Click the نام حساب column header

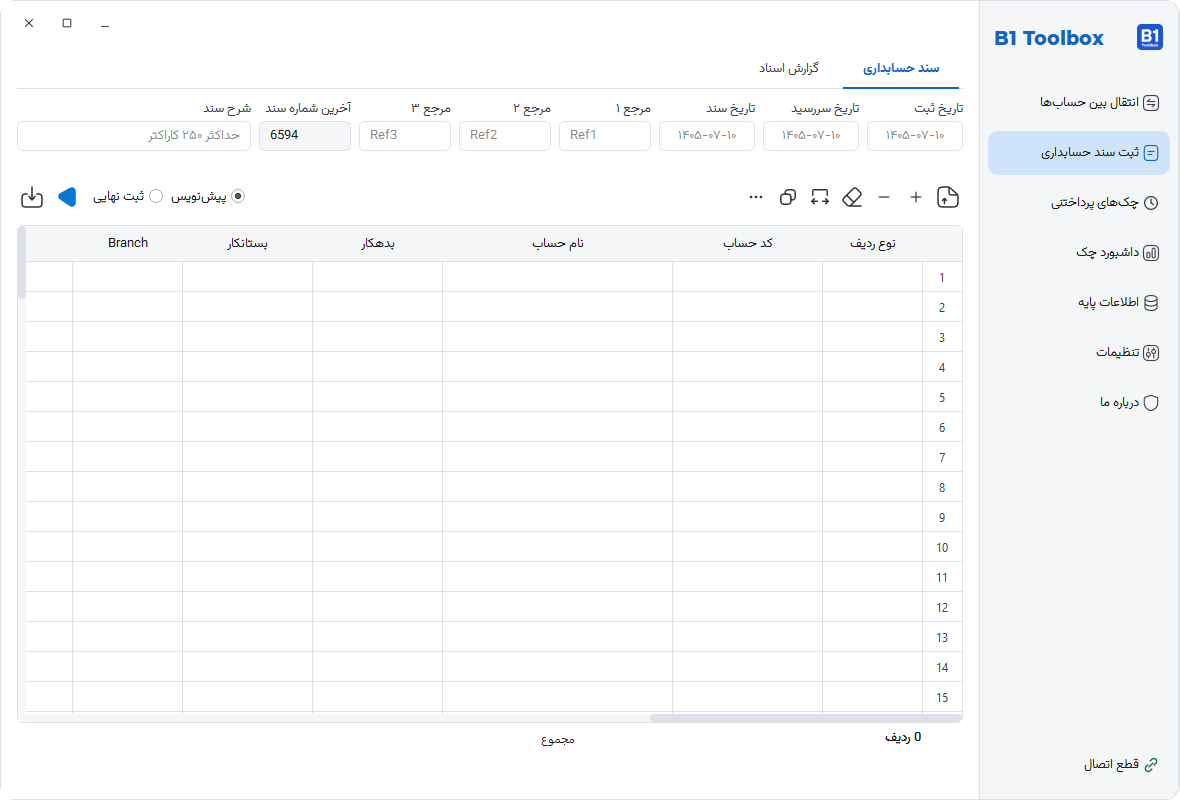click(x=558, y=244)
